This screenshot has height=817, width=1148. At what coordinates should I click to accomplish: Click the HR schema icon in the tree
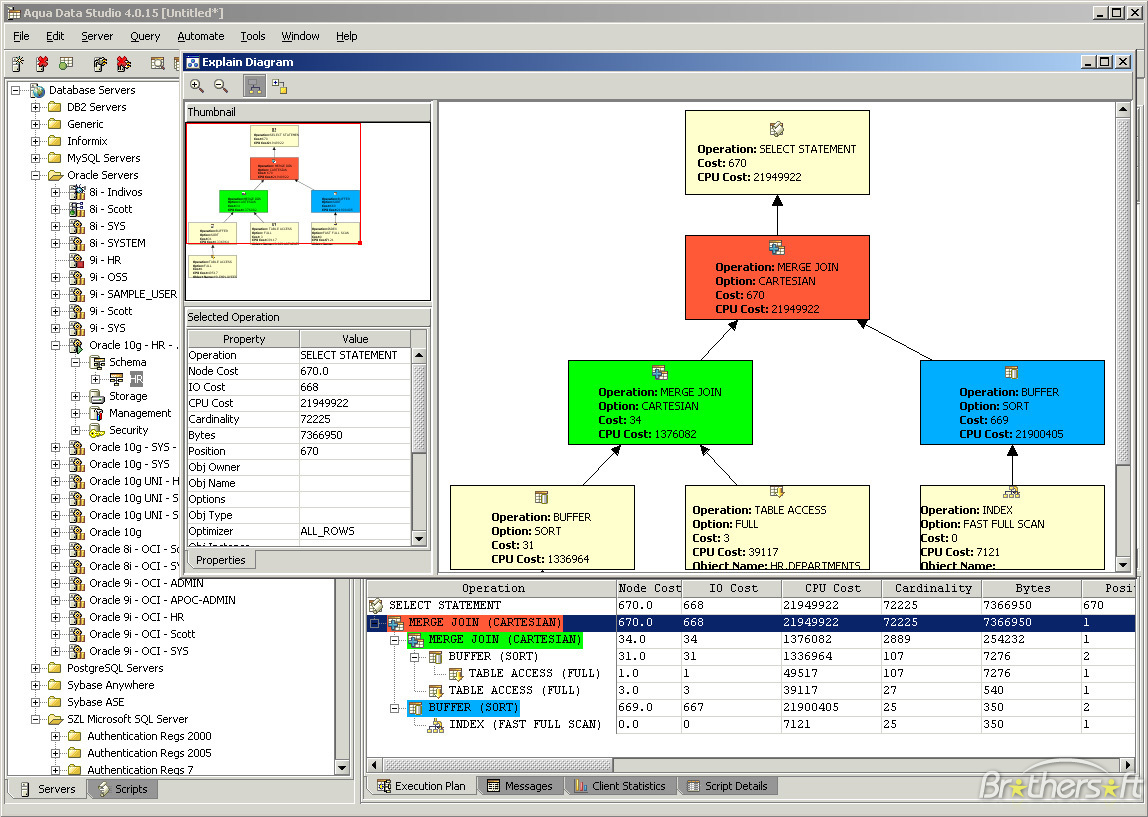(x=116, y=379)
